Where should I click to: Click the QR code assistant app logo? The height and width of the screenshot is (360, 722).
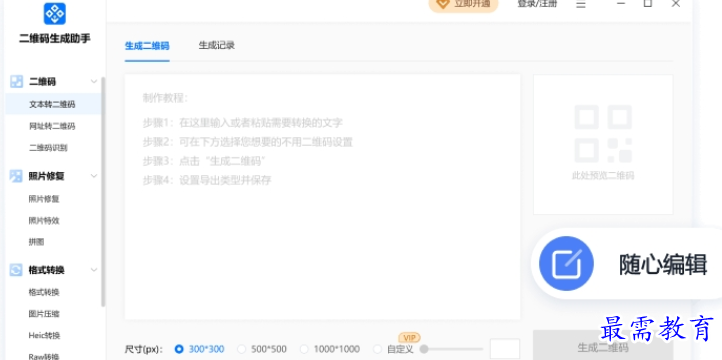[x=54, y=13]
